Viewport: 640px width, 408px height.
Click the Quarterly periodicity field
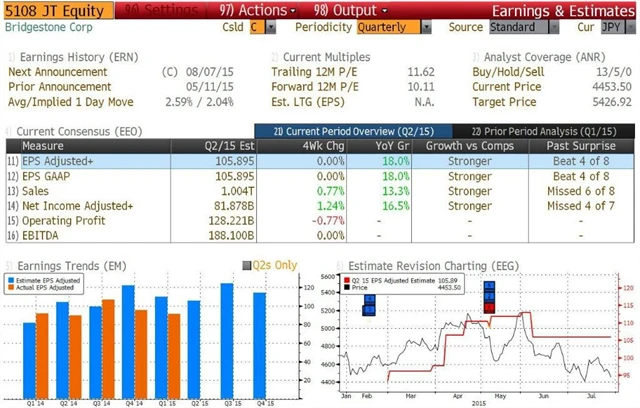388,27
